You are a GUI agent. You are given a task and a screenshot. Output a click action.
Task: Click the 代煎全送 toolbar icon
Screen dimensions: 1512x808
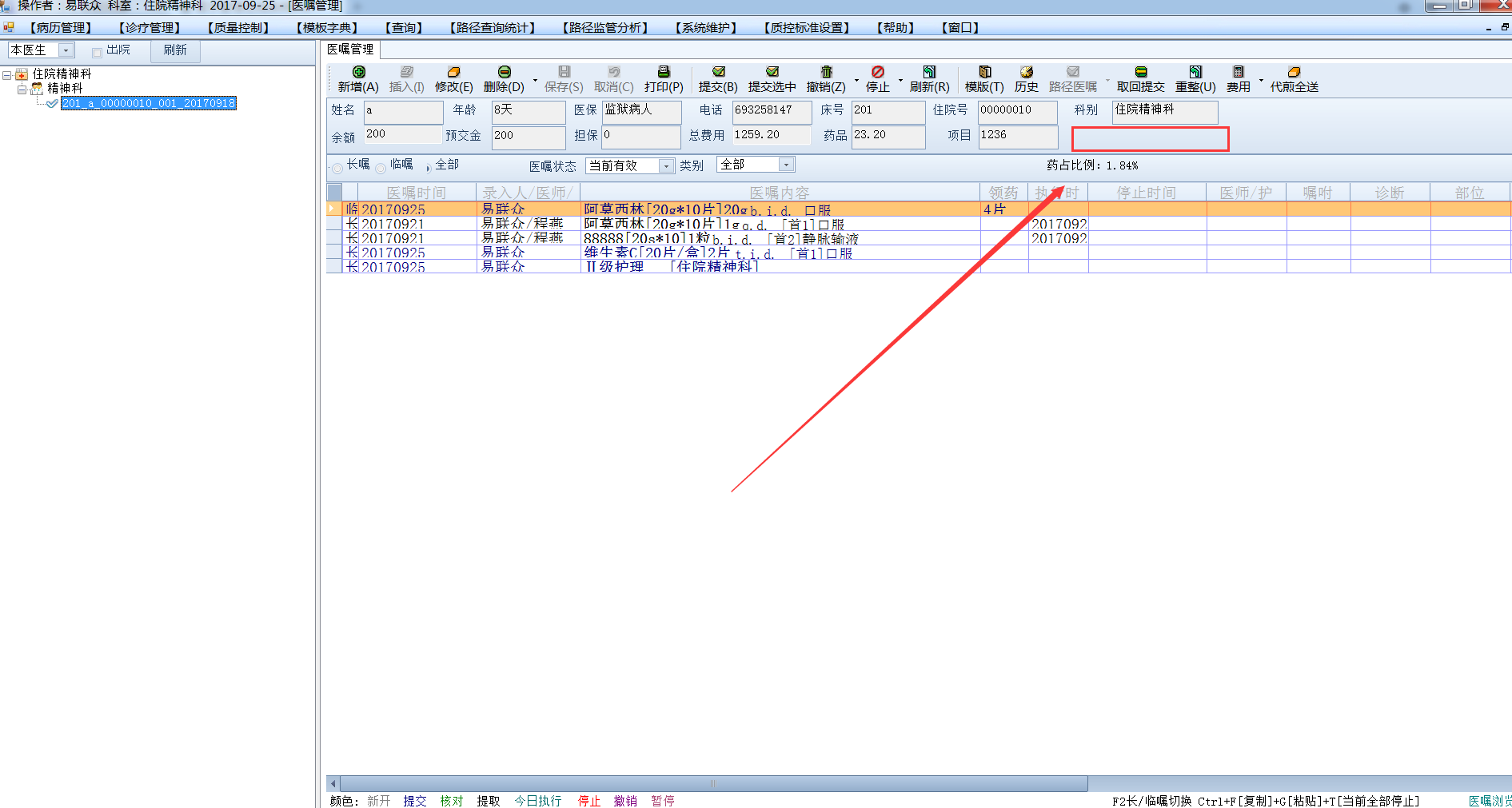click(1294, 72)
